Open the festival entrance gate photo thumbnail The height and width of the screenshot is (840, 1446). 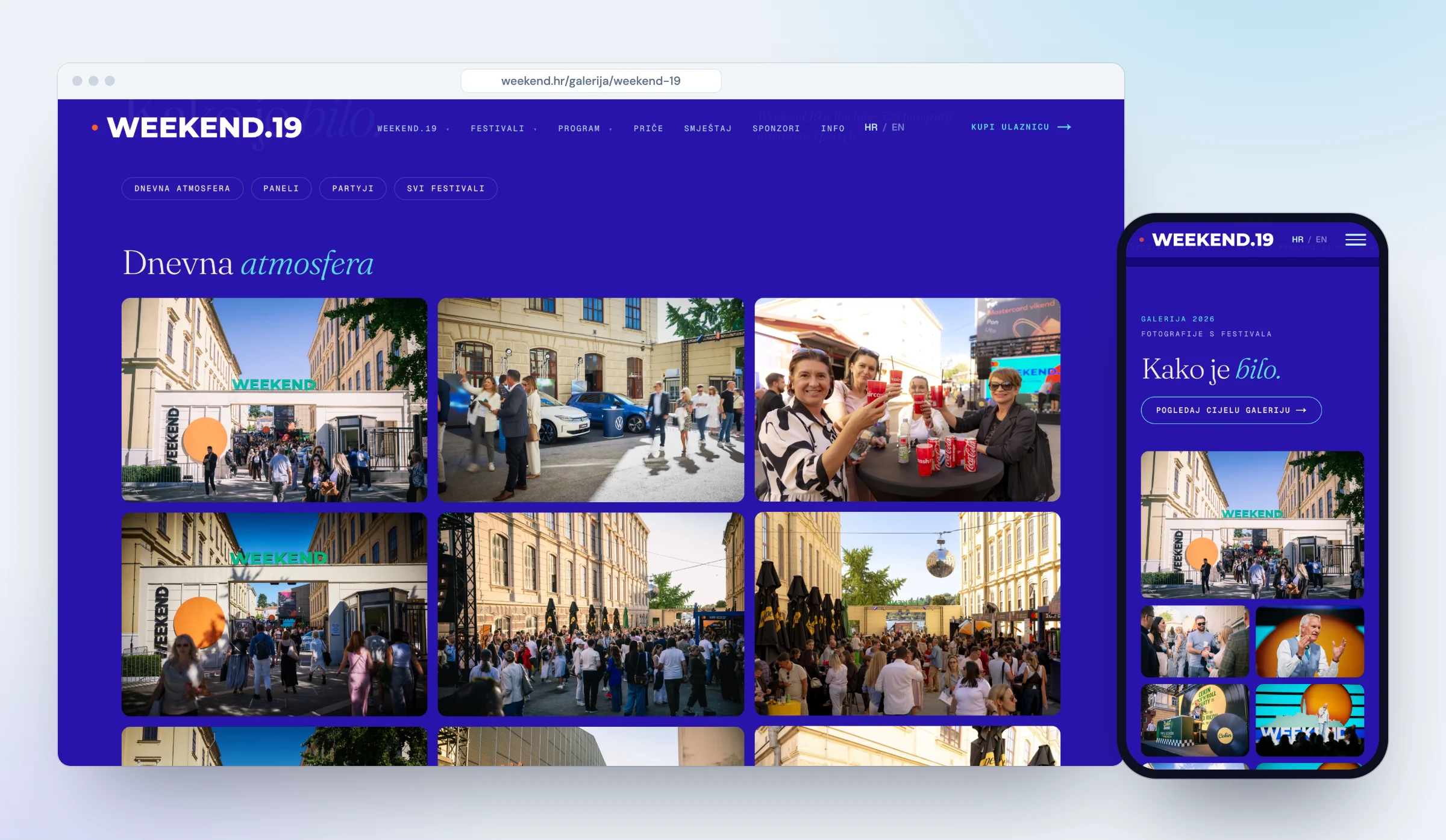point(275,400)
